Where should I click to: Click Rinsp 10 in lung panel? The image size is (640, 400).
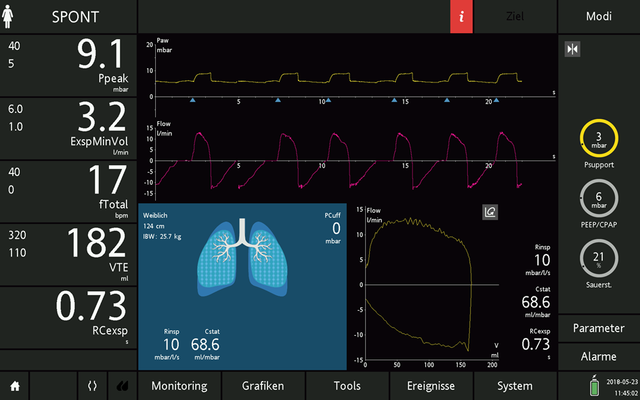point(171,344)
